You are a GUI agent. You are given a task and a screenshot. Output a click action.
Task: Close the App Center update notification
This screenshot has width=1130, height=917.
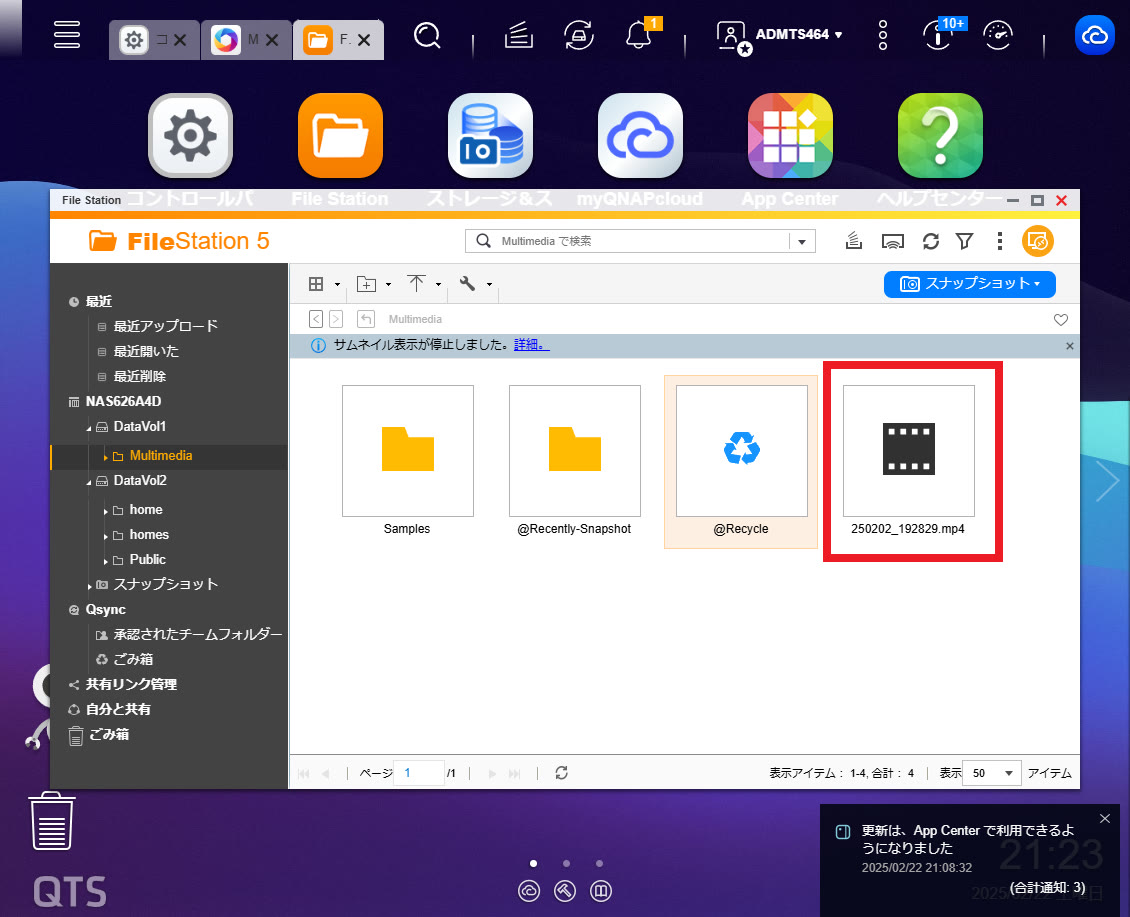pos(1105,818)
